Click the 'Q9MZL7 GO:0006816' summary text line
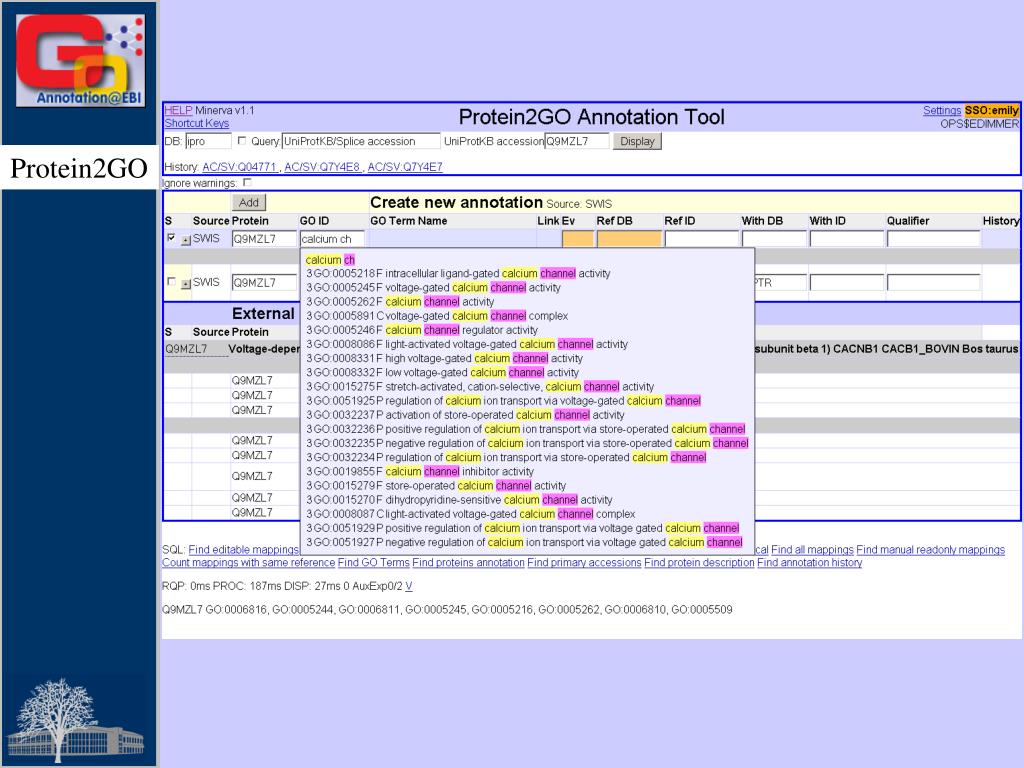The height and width of the screenshot is (768, 1024). 447,610
